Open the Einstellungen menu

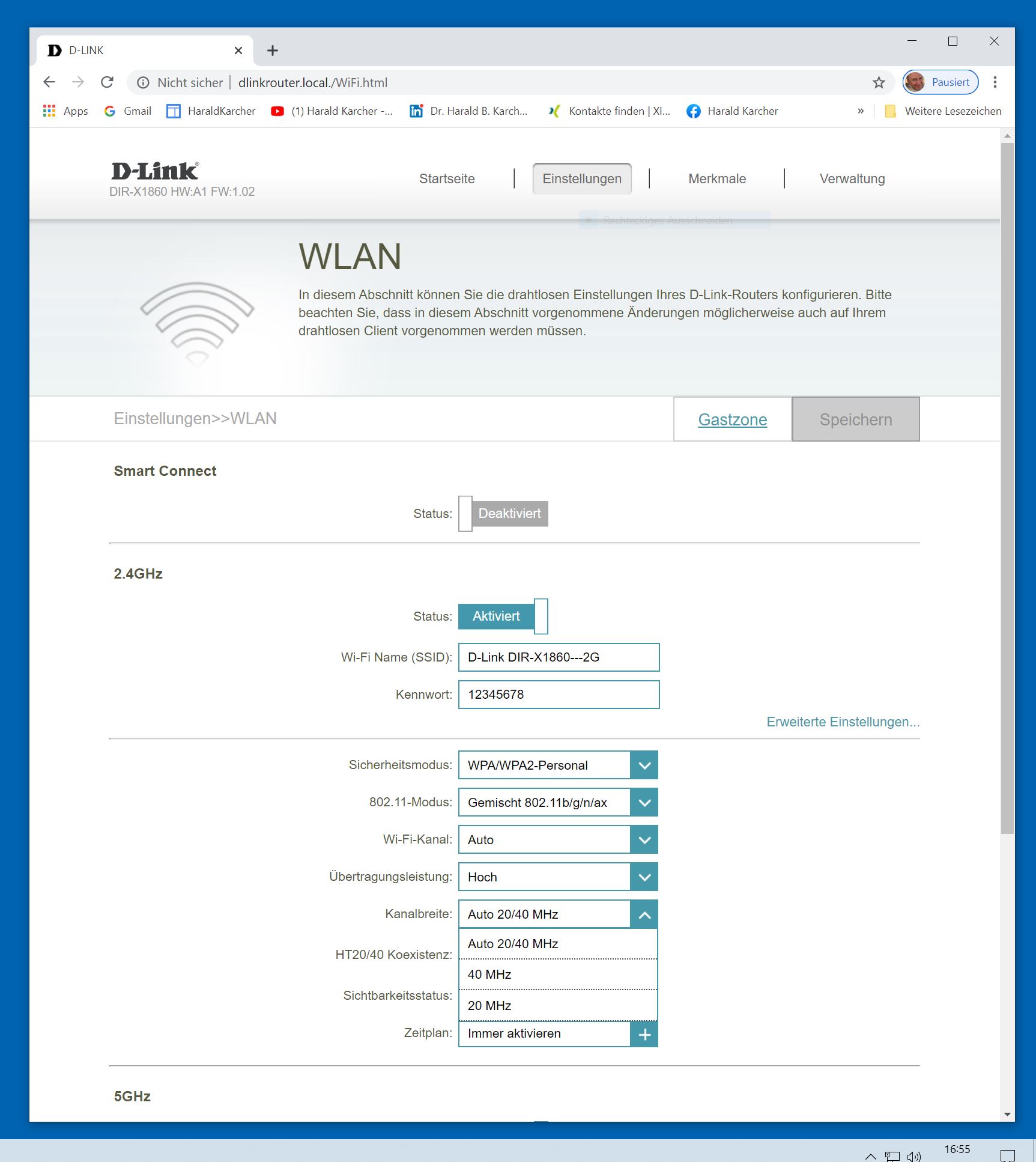[x=582, y=179]
